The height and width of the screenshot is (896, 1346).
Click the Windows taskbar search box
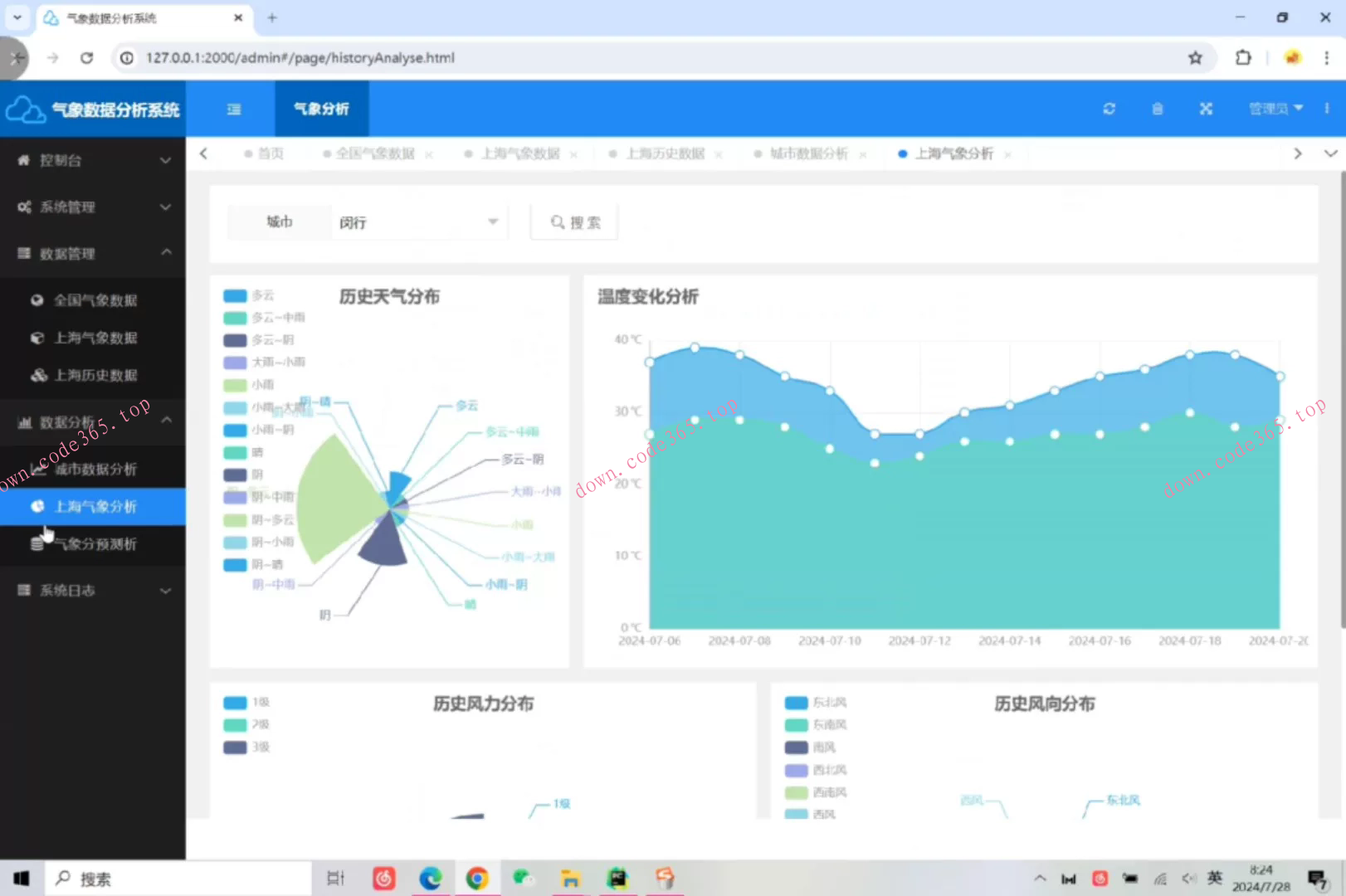pos(178,878)
